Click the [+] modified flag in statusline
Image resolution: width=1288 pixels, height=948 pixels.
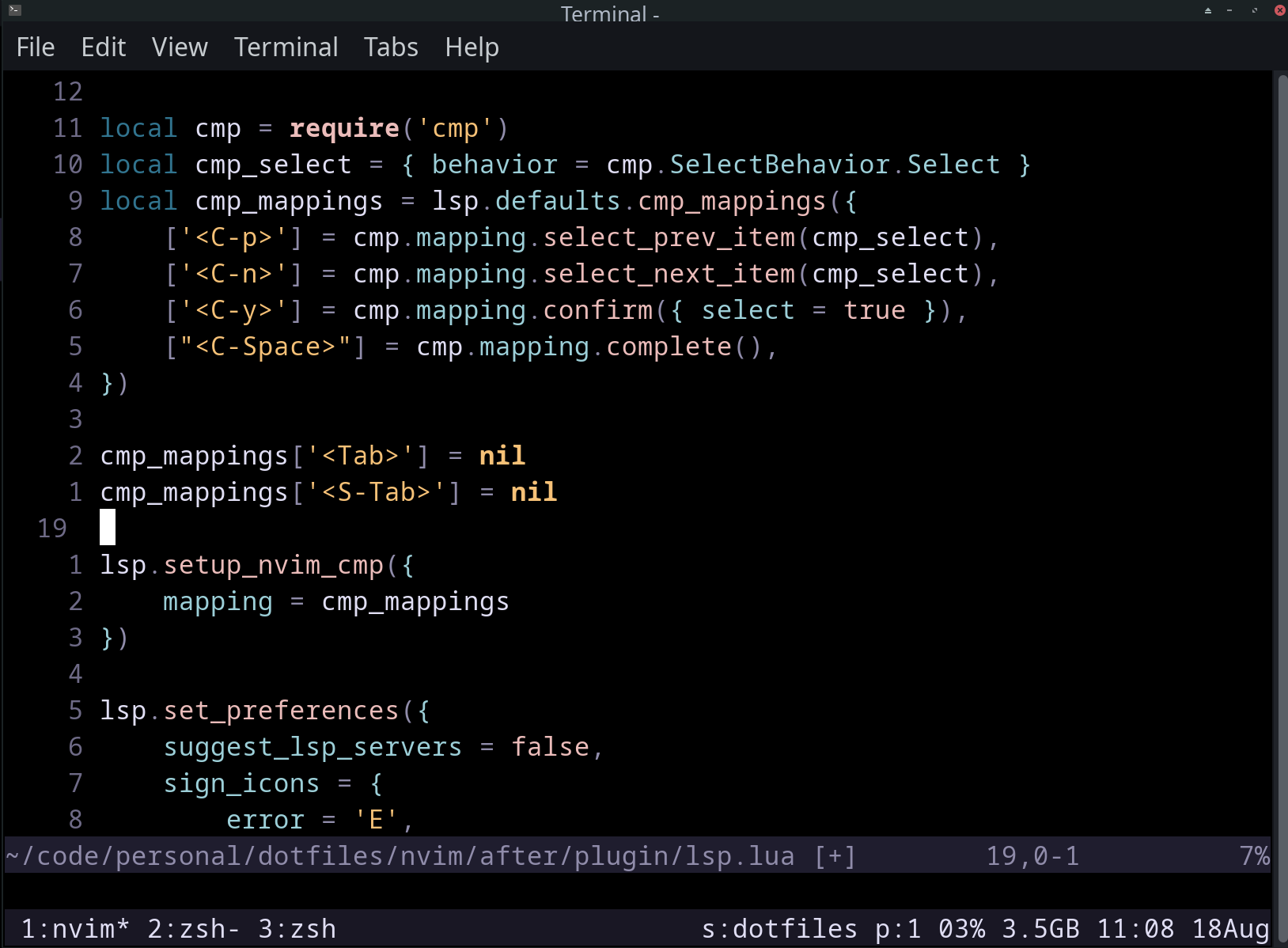(835, 856)
